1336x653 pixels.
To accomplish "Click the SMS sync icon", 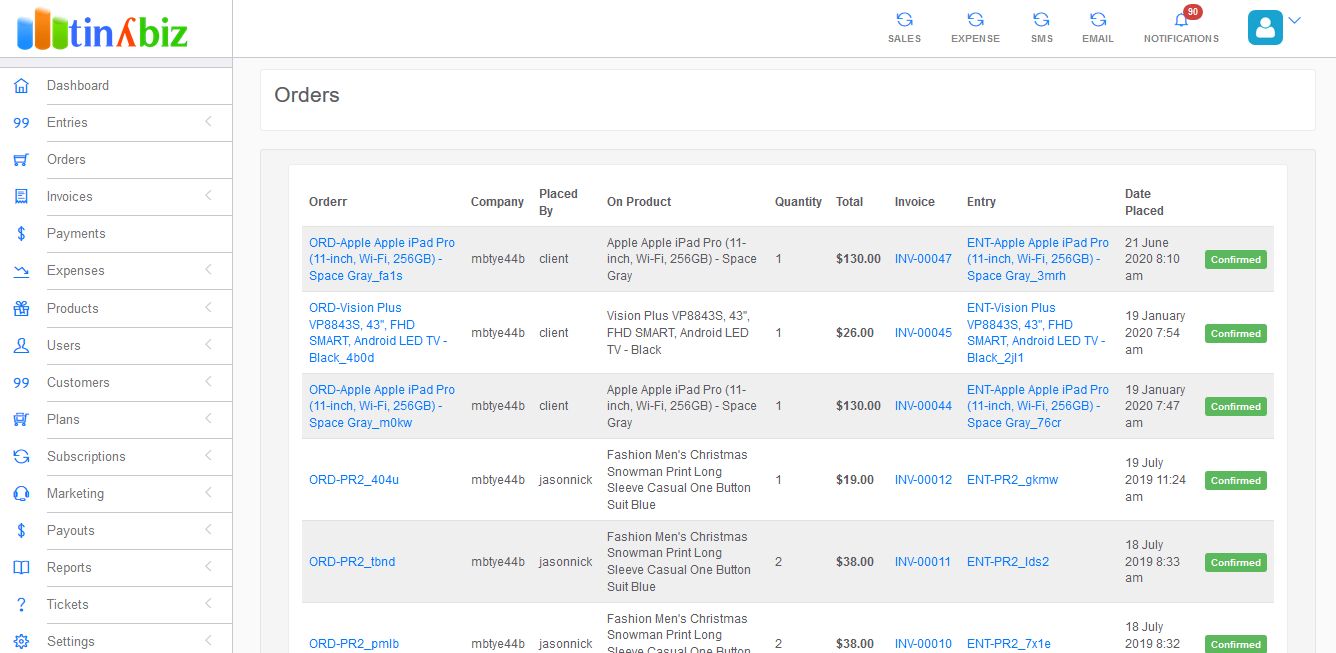I will [x=1041, y=20].
